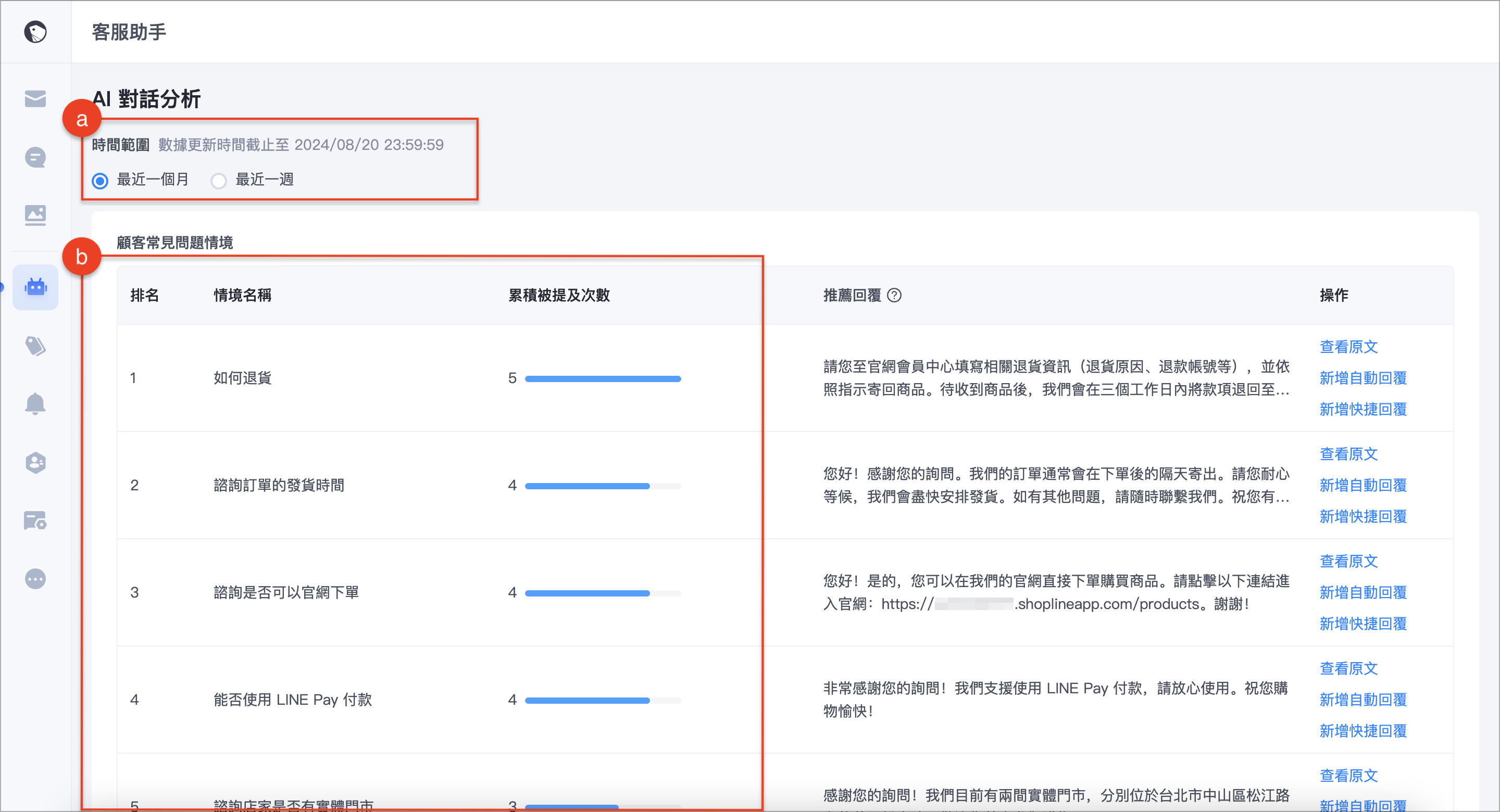Add auto reply for LINE Pay row

coord(1363,700)
